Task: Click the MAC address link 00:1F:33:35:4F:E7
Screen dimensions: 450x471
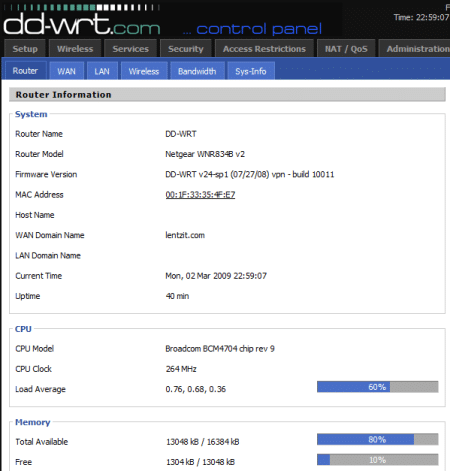Action: 200,195
